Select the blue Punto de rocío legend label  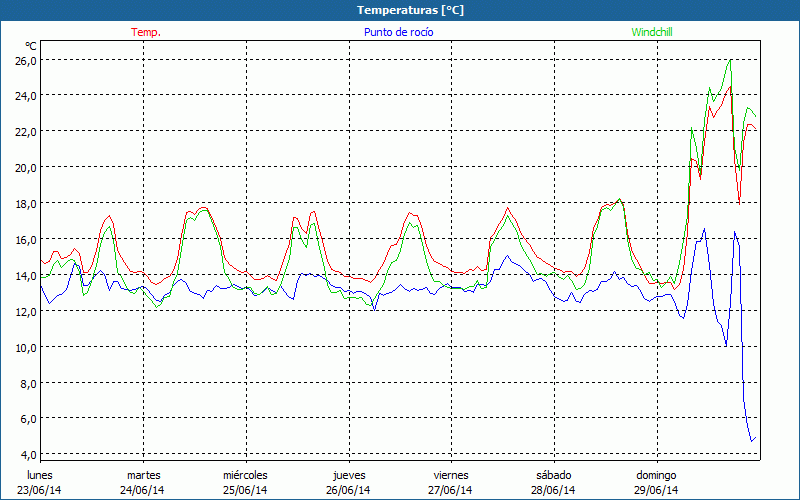pyautogui.click(x=398, y=32)
